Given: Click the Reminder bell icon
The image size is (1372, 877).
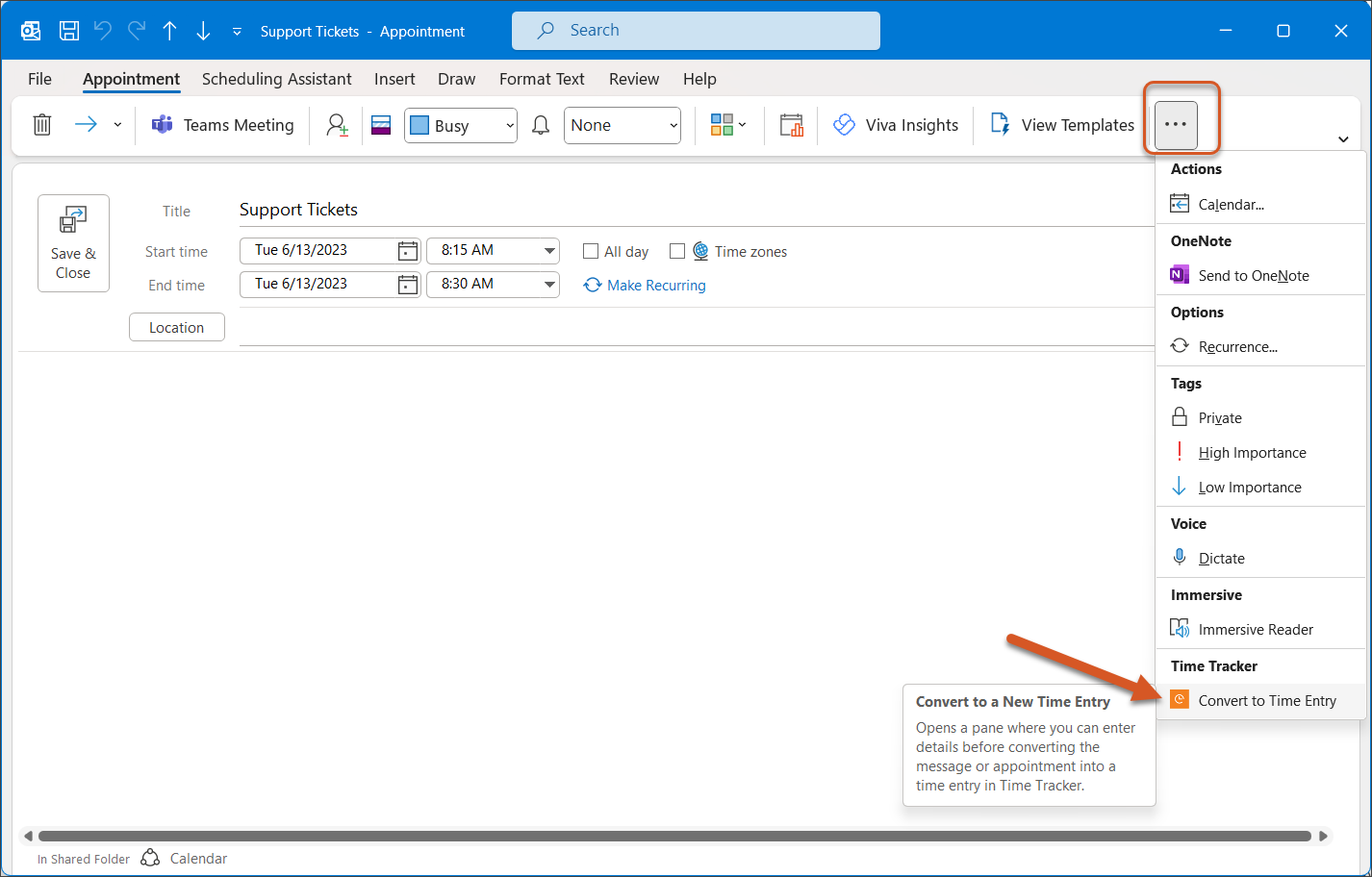Looking at the screenshot, I should 541,125.
